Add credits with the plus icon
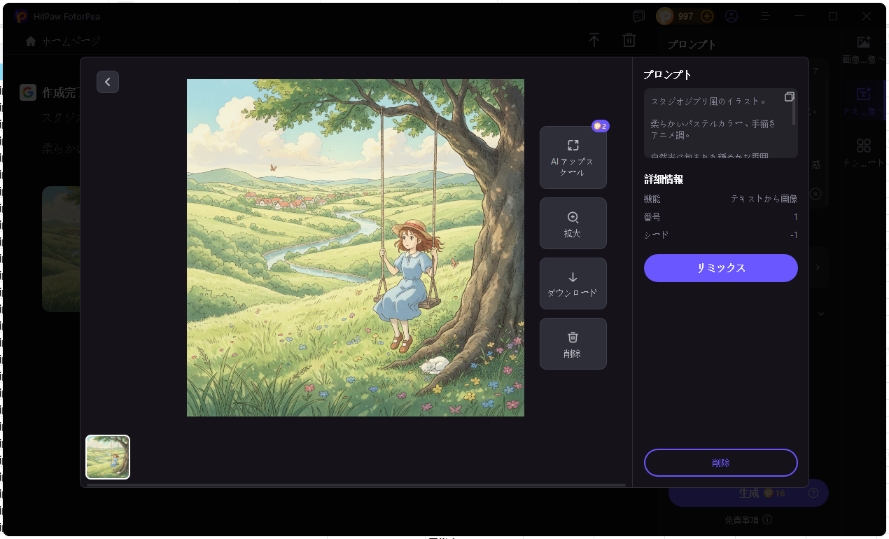 tap(707, 16)
